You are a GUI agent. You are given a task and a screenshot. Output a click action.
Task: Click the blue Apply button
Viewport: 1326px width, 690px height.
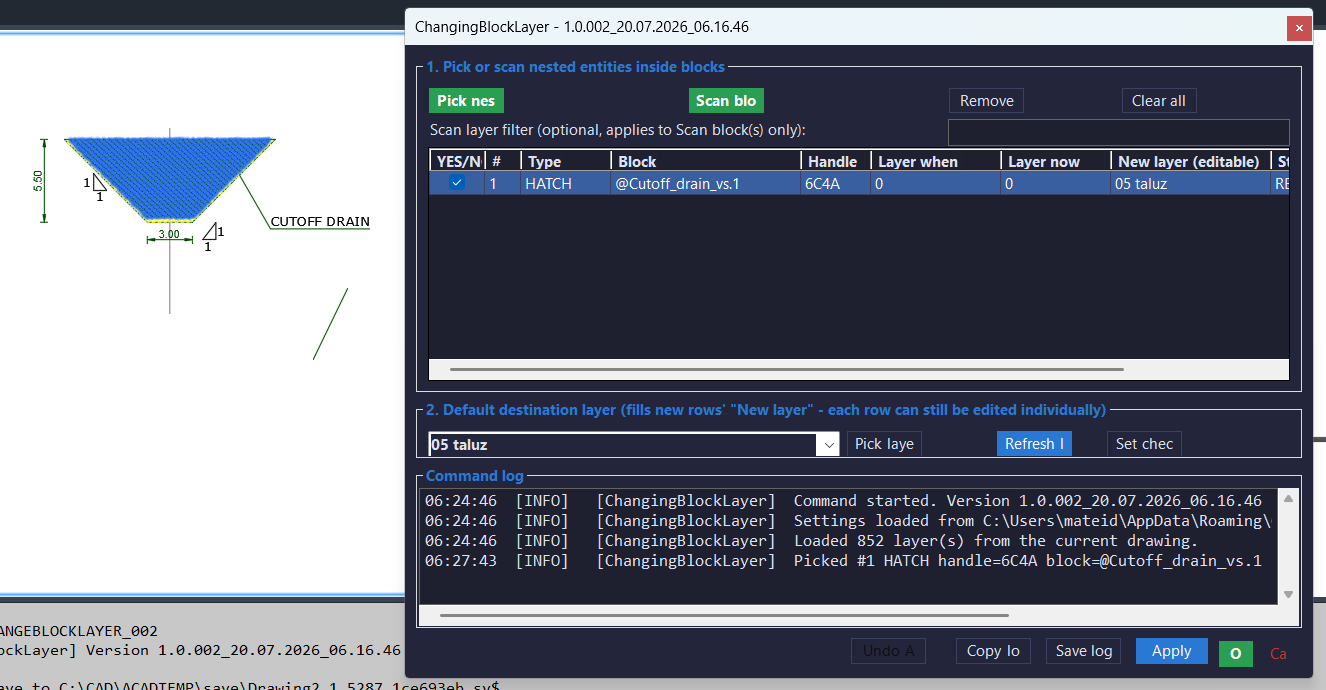pyautogui.click(x=1171, y=651)
